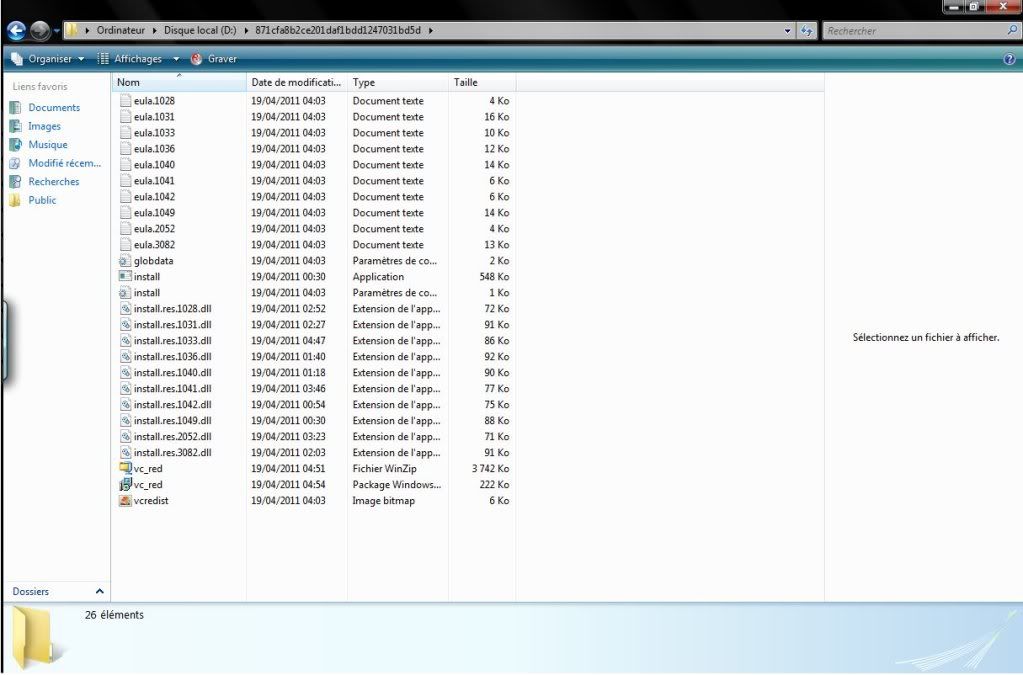Select the install Application file icon
The image size is (1023, 675).
click(x=125, y=277)
